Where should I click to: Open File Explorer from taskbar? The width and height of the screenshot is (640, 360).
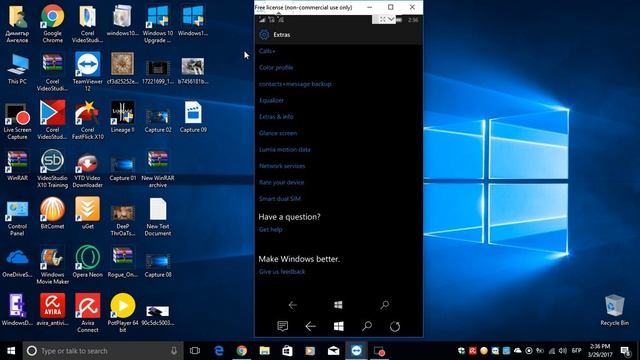click(264, 351)
